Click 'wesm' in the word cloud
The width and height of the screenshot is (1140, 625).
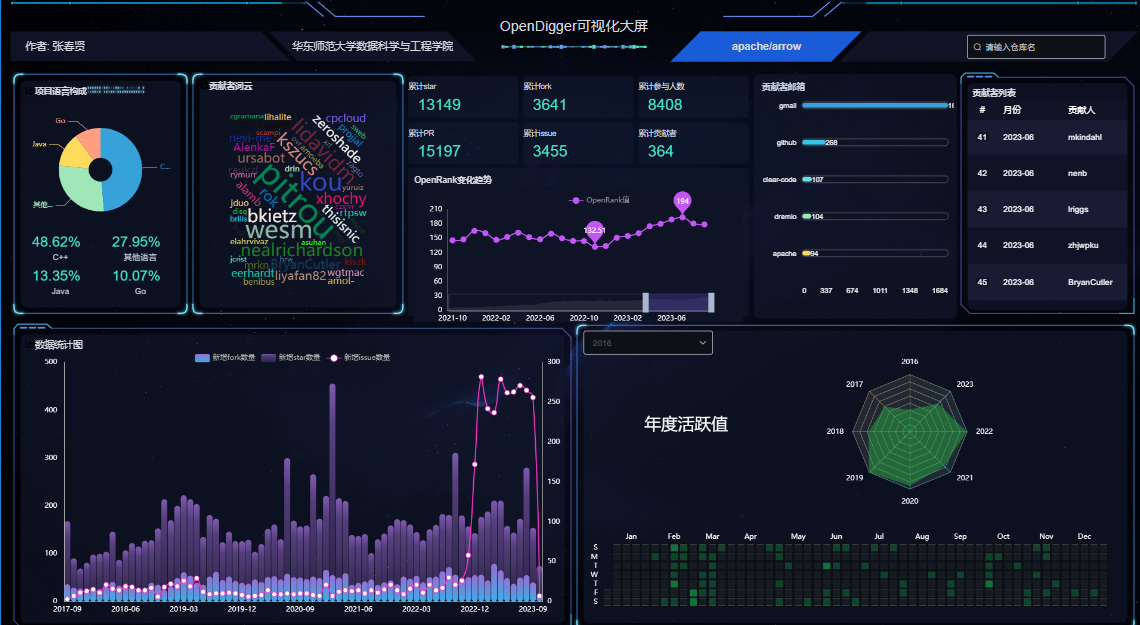[278, 231]
